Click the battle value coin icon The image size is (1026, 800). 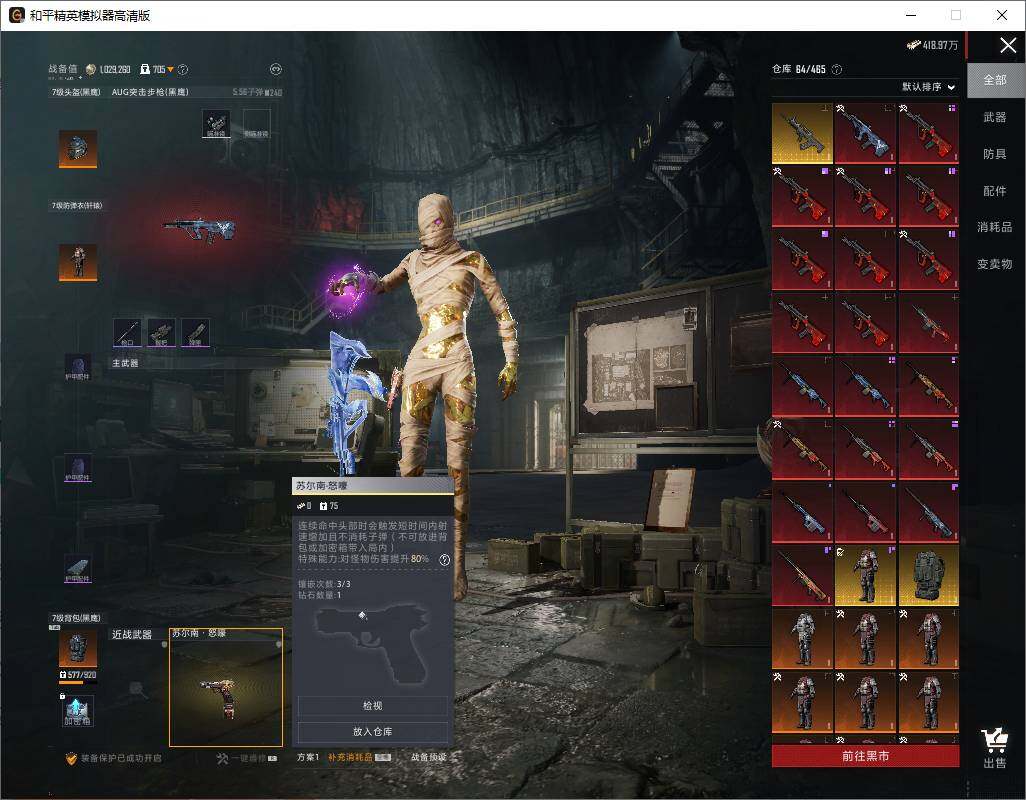point(90,69)
